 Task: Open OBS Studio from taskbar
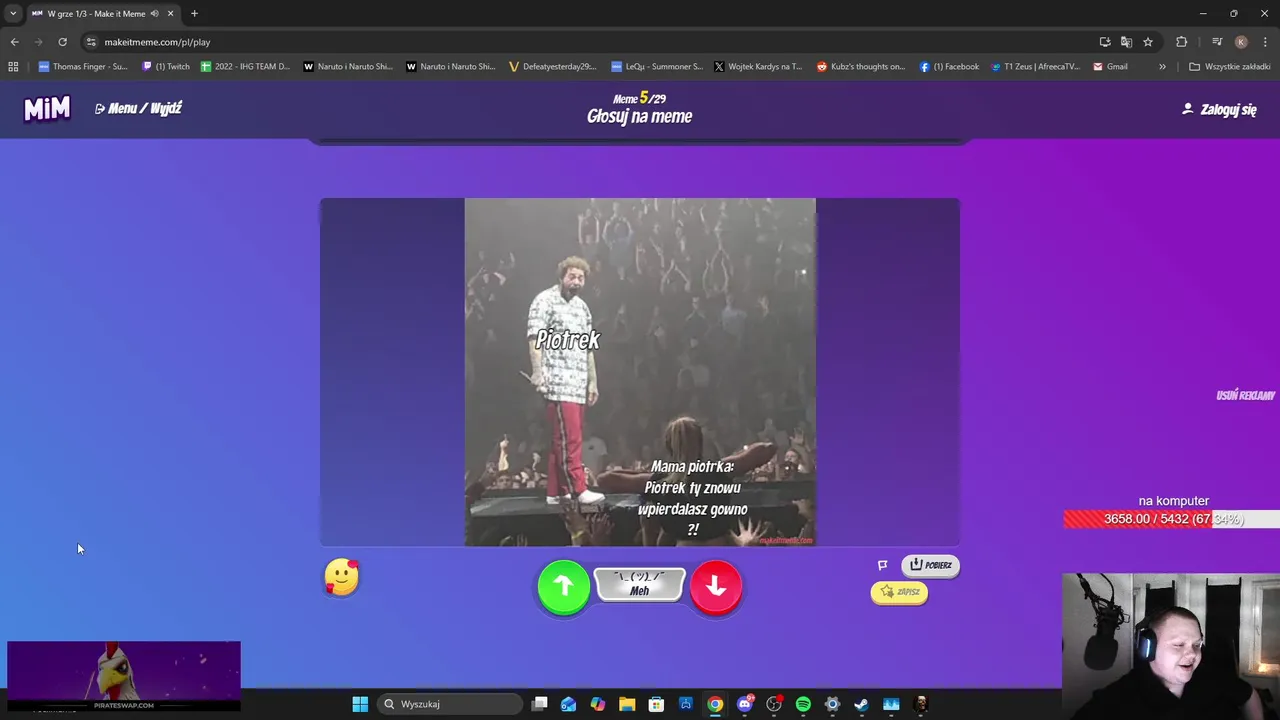[774, 704]
